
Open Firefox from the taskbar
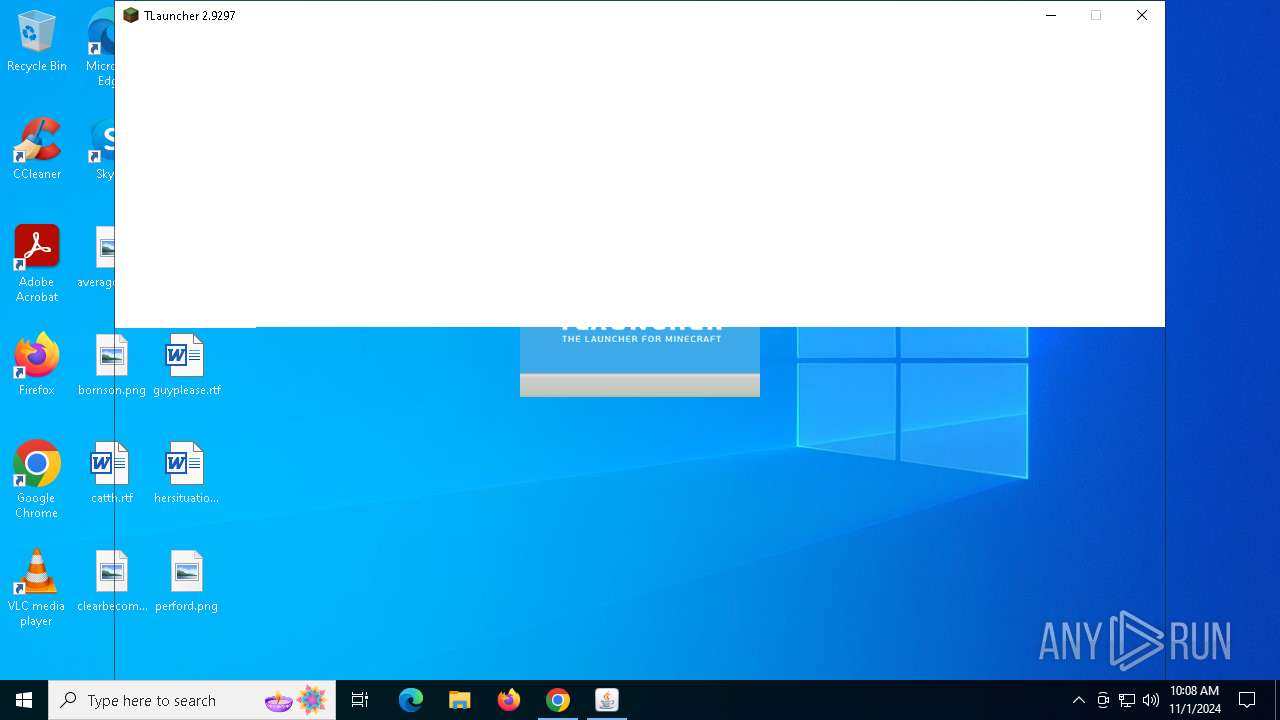coord(509,700)
